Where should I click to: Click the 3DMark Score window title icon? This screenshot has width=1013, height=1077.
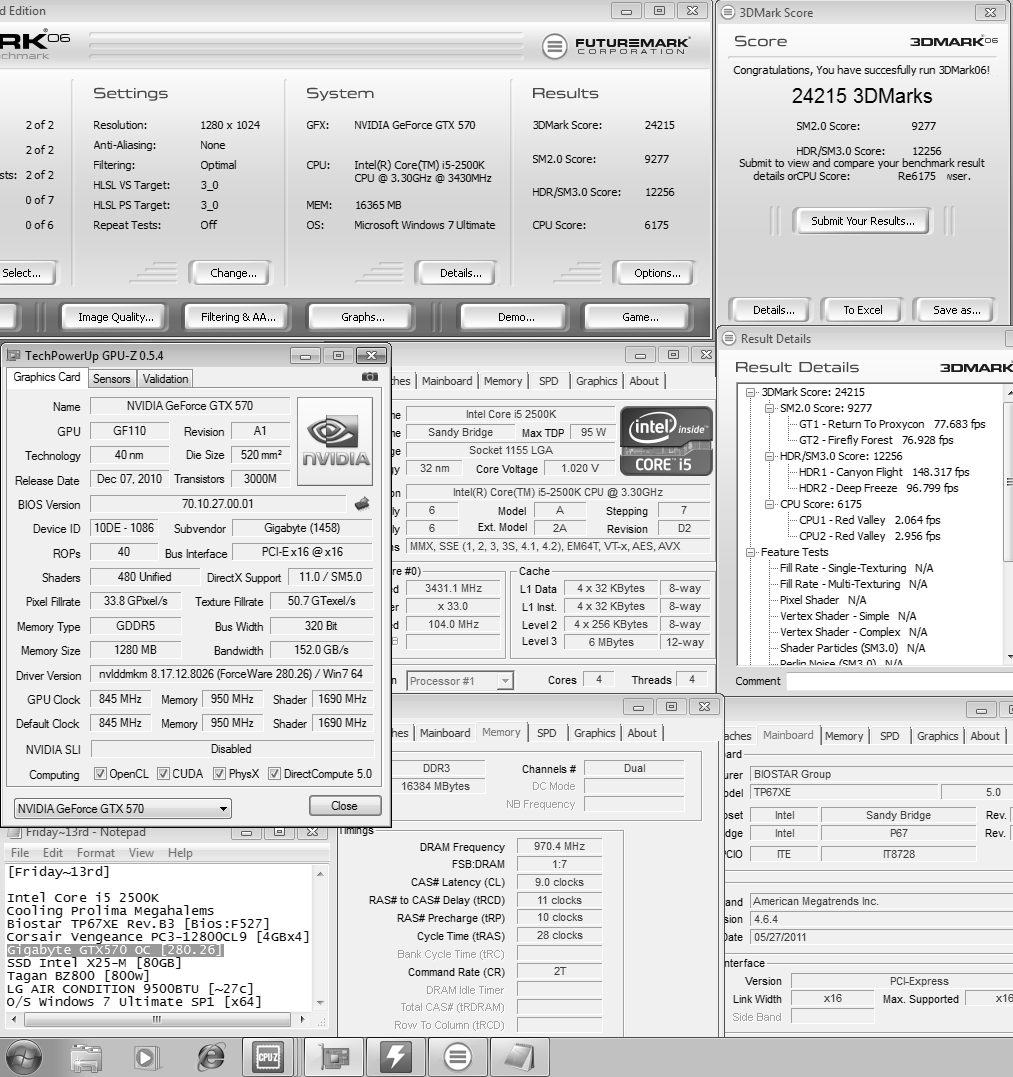pos(728,12)
